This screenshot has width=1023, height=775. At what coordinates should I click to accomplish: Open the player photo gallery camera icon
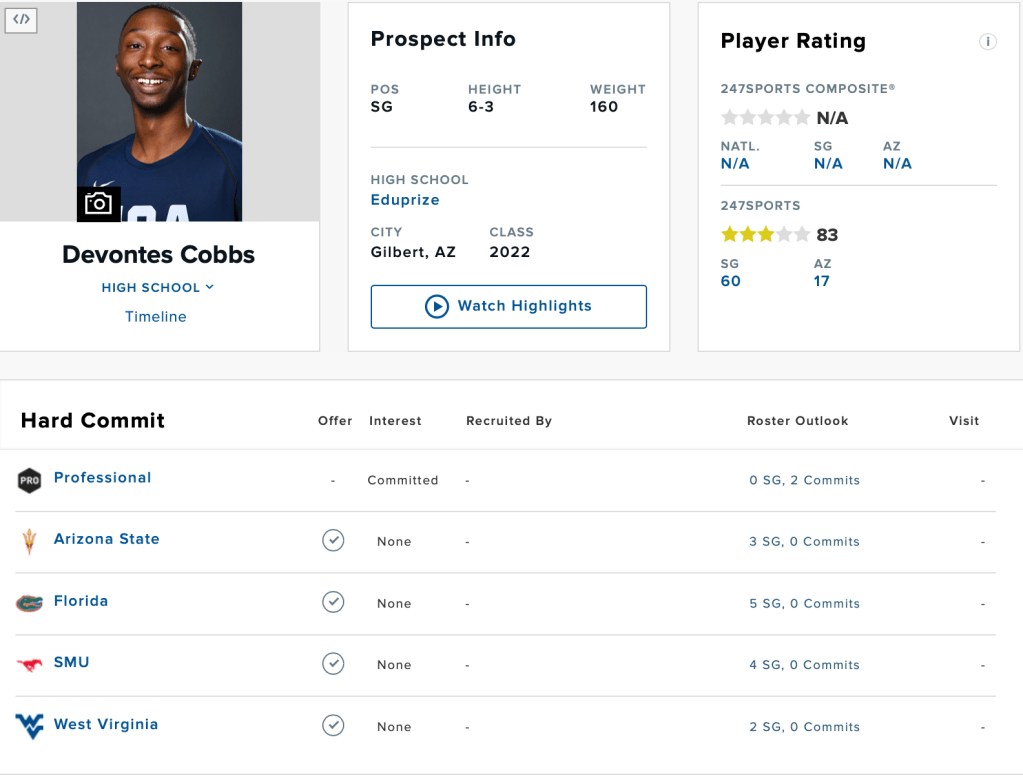point(98,204)
